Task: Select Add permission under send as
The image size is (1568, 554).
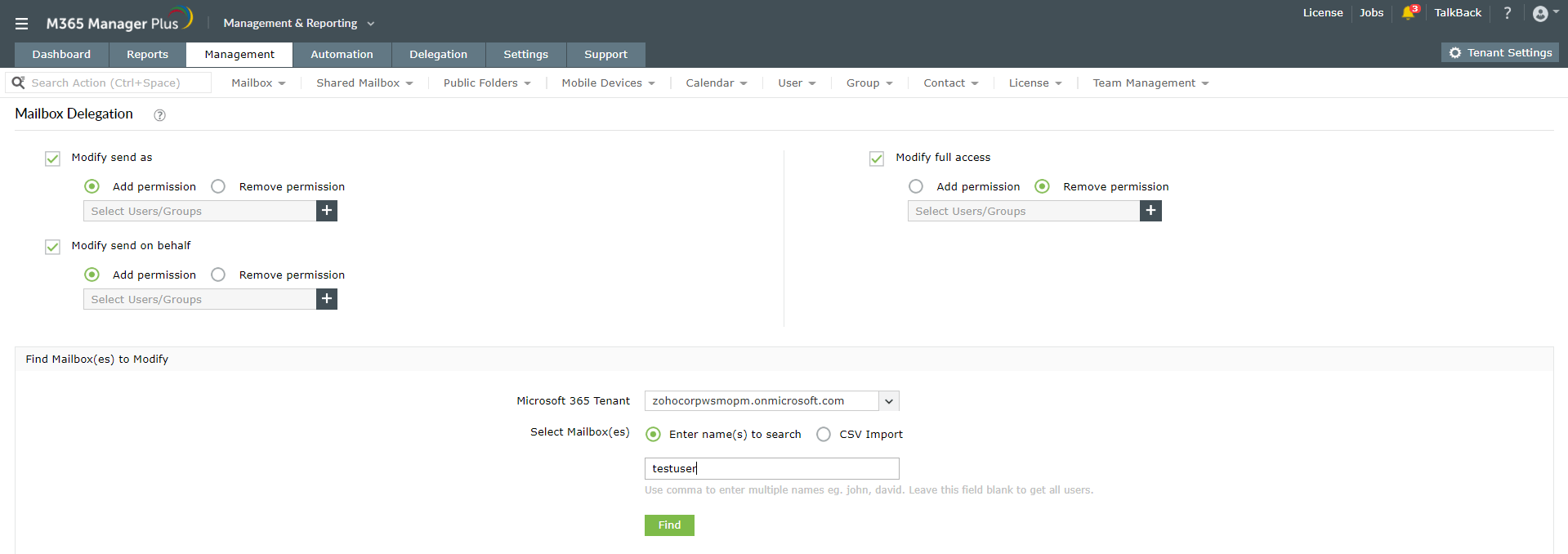Action: tap(92, 186)
